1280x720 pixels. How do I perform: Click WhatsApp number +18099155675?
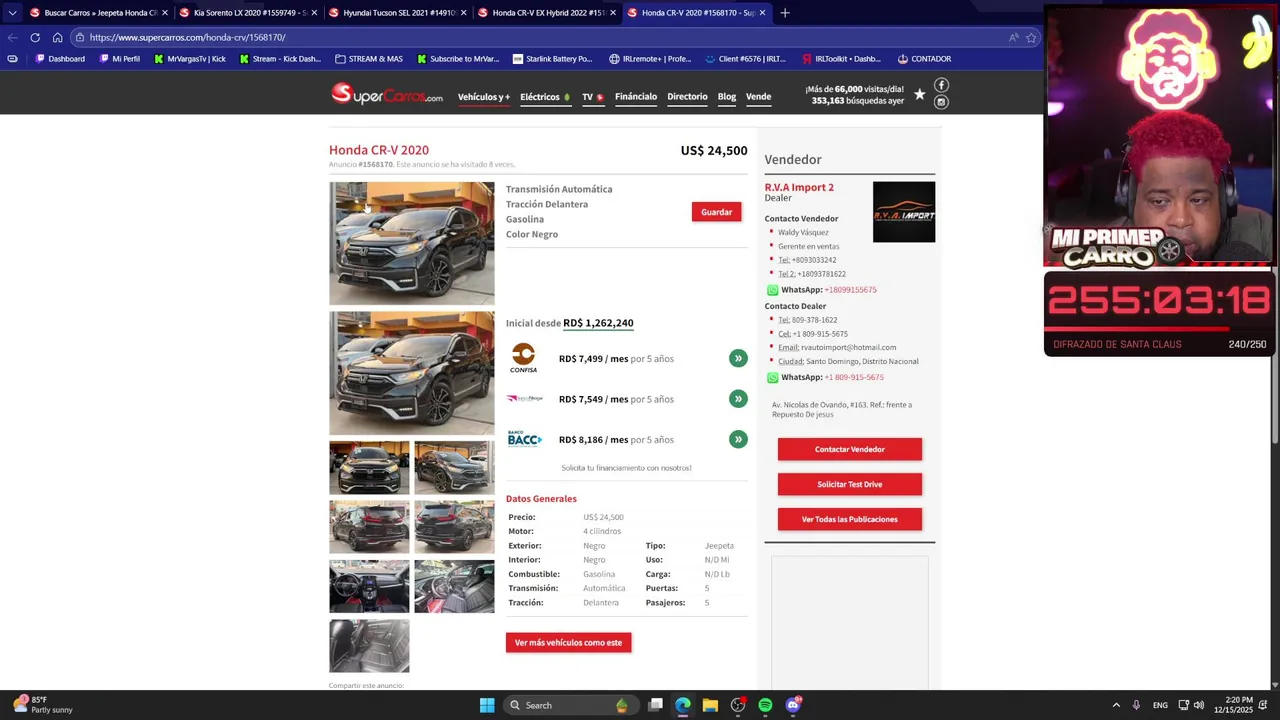point(850,290)
